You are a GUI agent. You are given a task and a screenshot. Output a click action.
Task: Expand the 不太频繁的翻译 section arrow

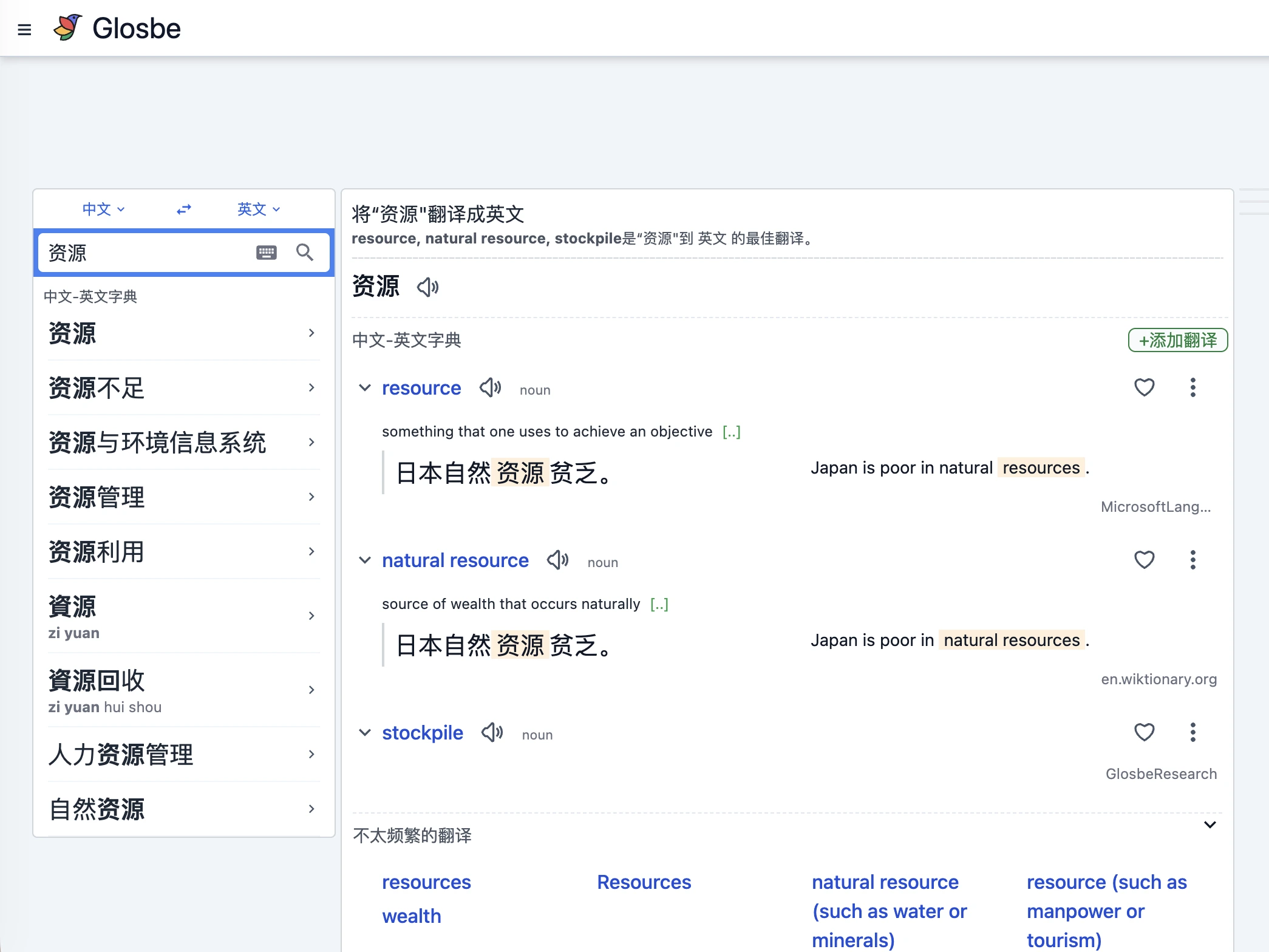click(x=1209, y=824)
